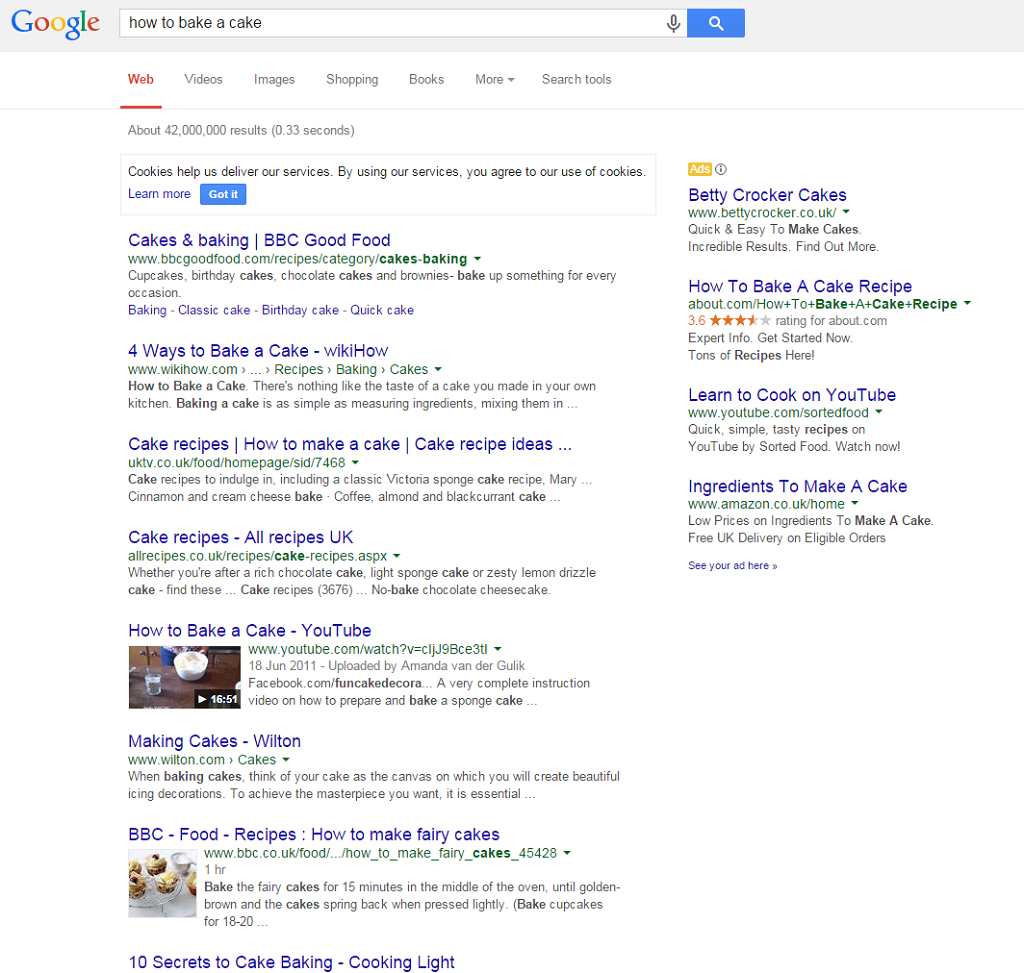Click the Ads label badge

(x=699, y=169)
